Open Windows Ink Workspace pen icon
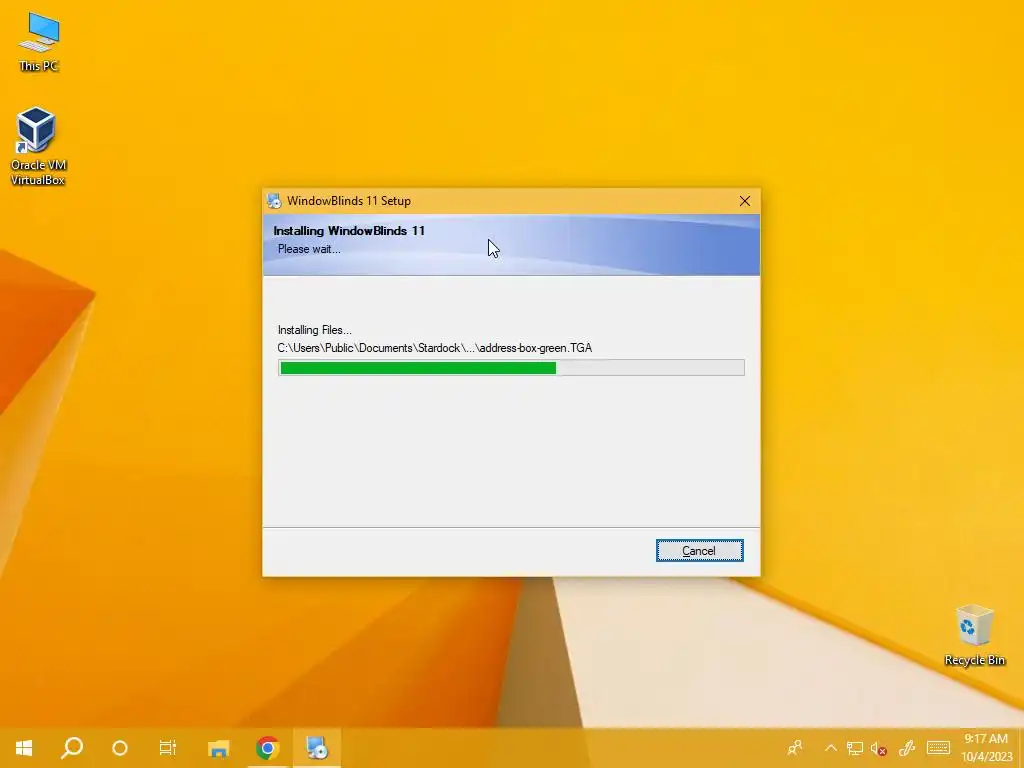 coord(906,748)
